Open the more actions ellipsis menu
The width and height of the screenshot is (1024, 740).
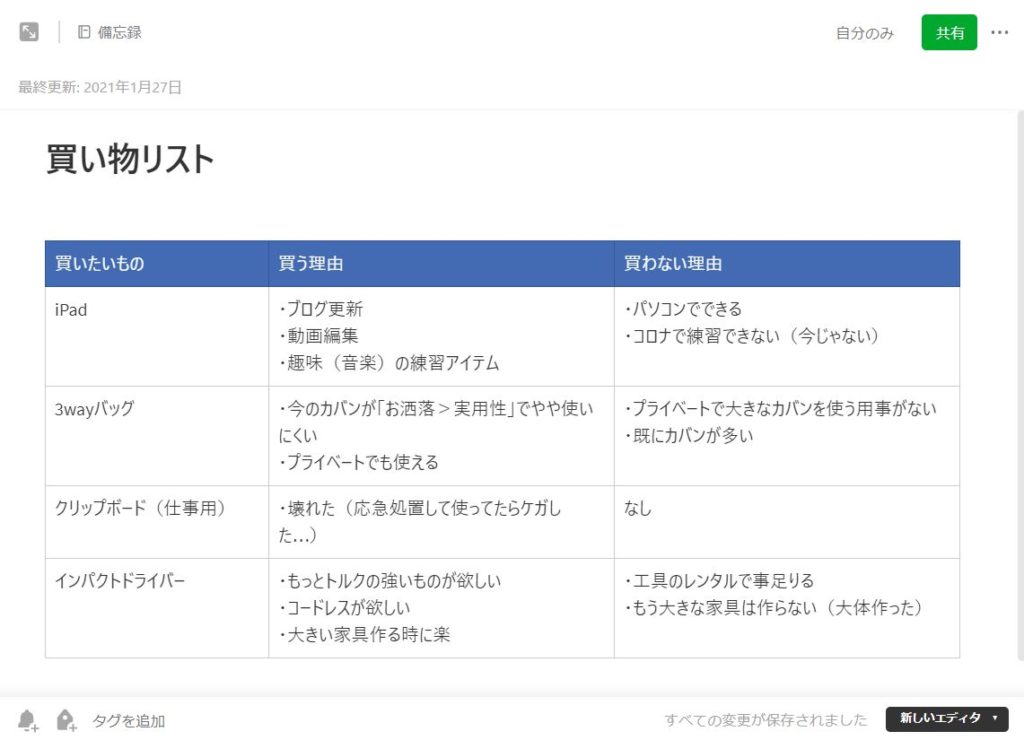[999, 32]
